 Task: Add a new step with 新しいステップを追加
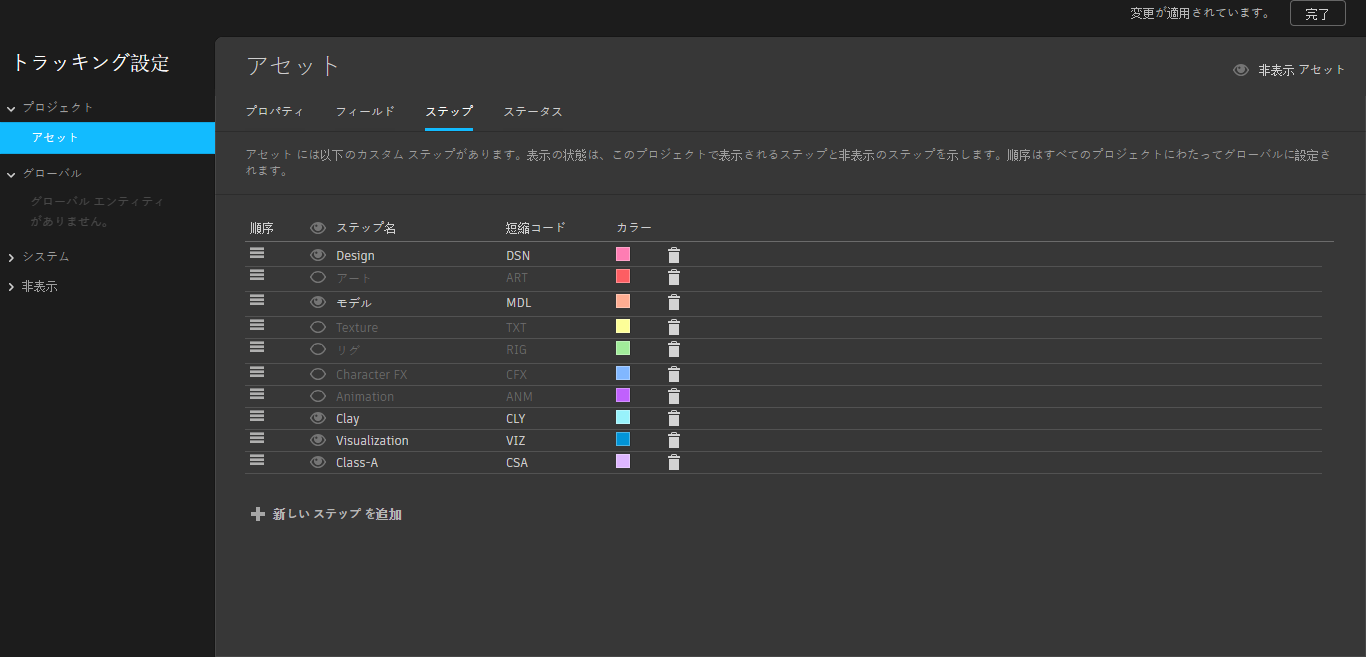[337, 514]
